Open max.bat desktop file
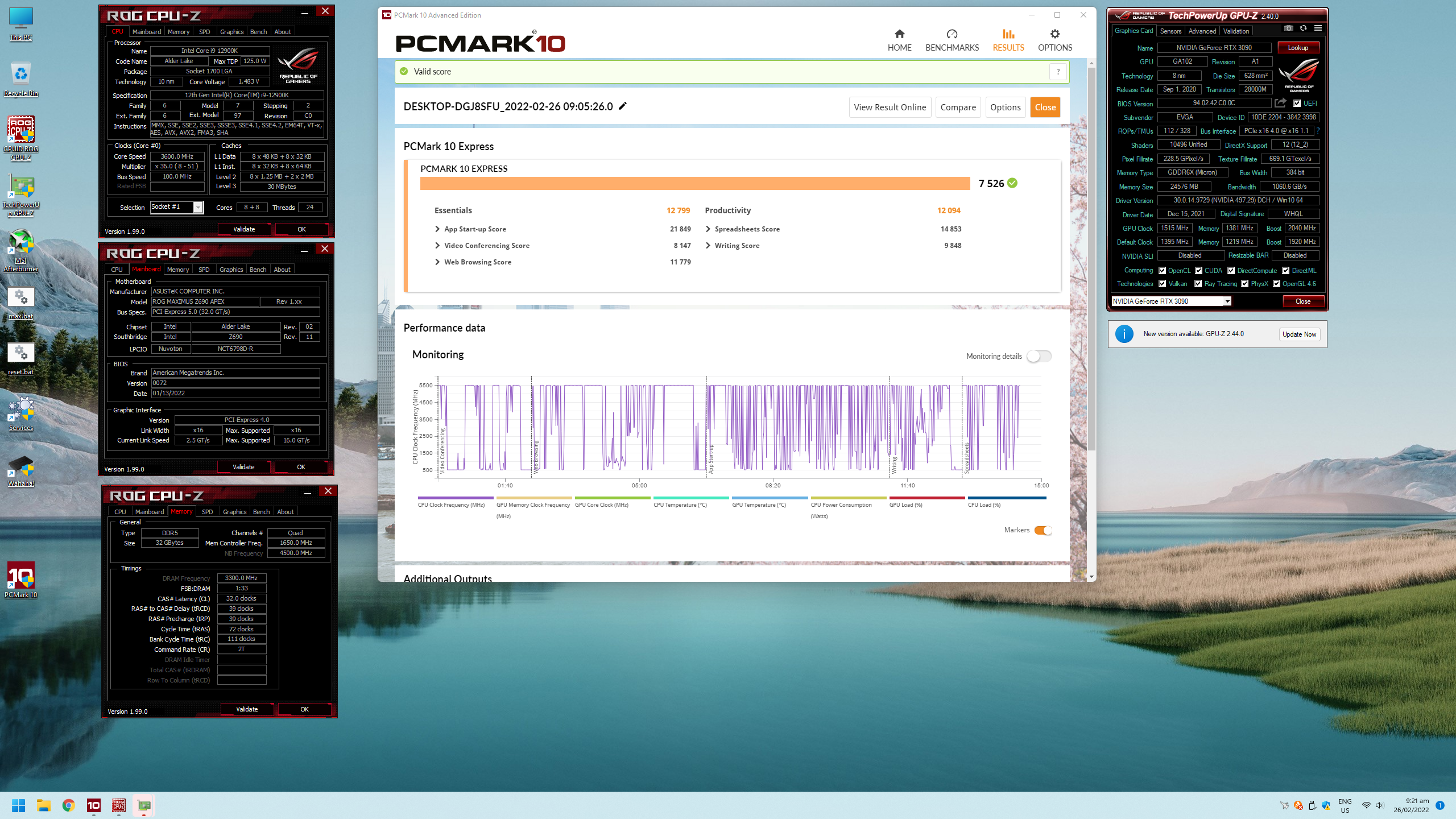Image resolution: width=1456 pixels, height=819 pixels. pyautogui.click(x=21, y=303)
